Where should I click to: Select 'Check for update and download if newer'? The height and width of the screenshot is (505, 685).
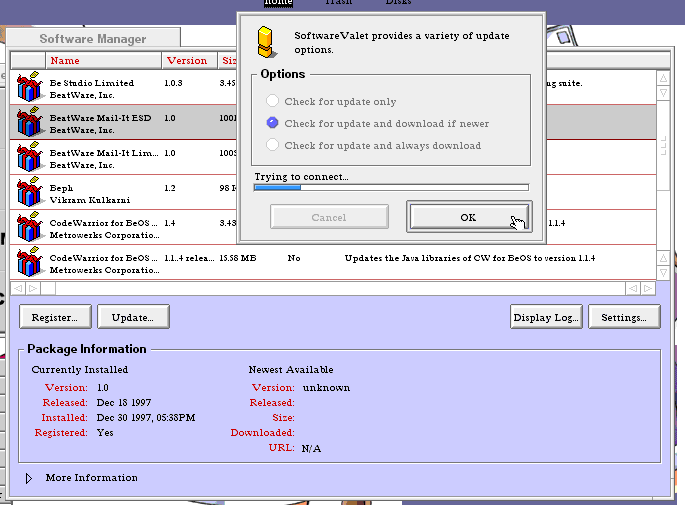[x=272, y=124]
